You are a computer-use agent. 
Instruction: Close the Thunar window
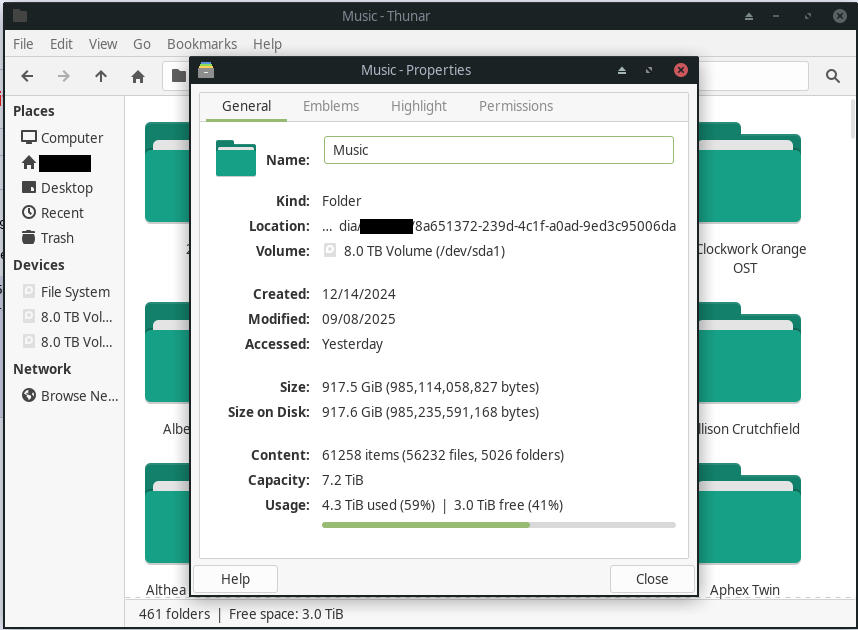839,16
